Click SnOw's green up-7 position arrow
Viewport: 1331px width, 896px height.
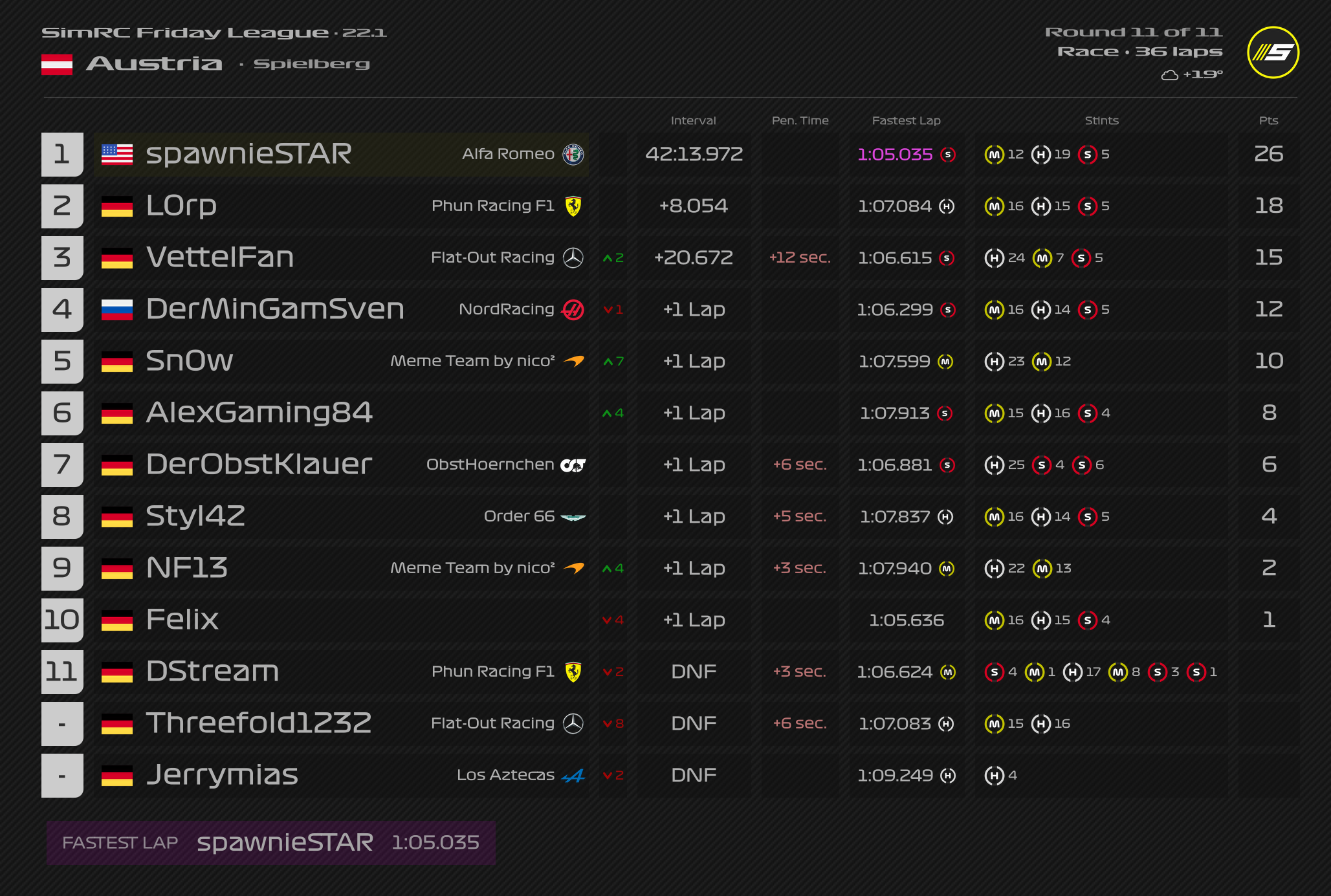(613, 361)
